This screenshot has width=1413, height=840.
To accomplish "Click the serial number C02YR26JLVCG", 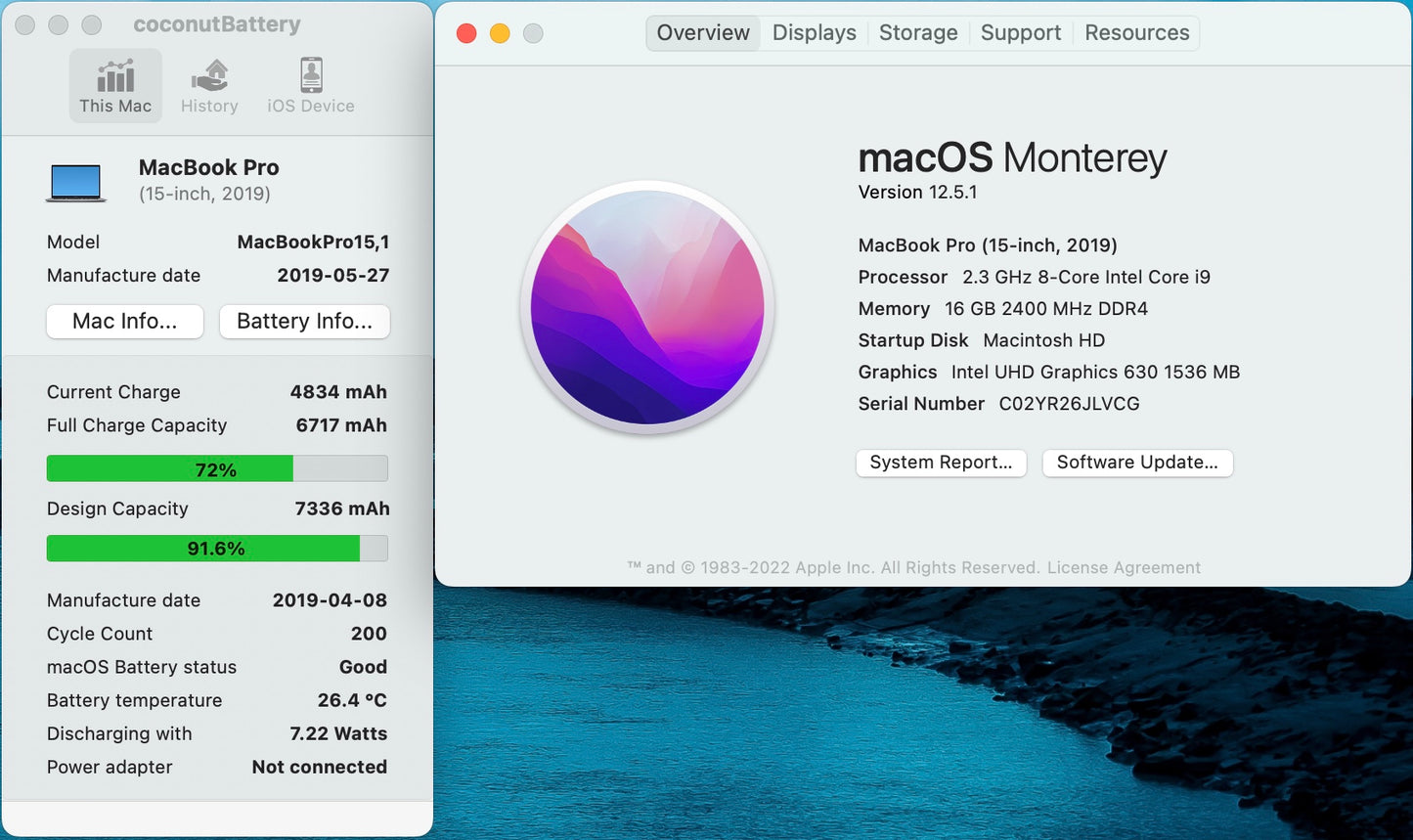I will click(1069, 403).
